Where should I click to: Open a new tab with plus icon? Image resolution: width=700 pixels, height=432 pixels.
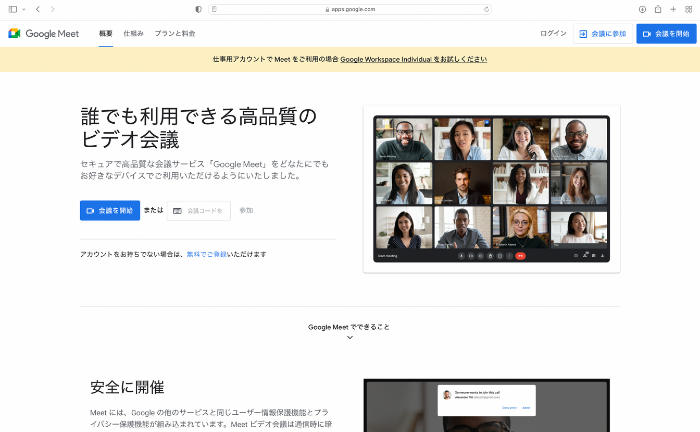(x=673, y=9)
